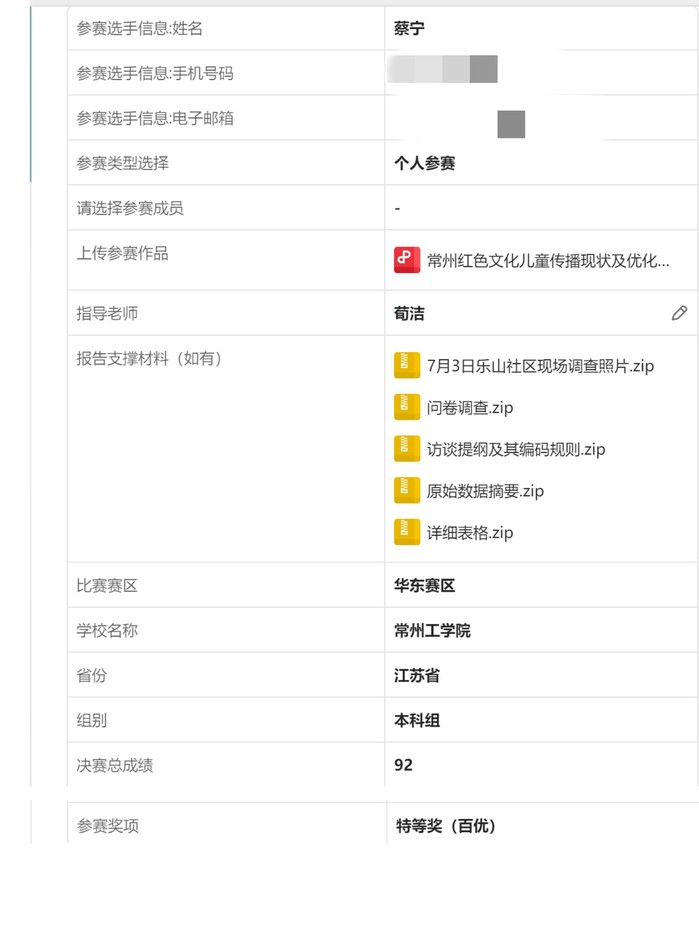Open the 问卷调查.zip file name
Image resolution: width=699 pixels, height=933 pixels.
point(470,408)
